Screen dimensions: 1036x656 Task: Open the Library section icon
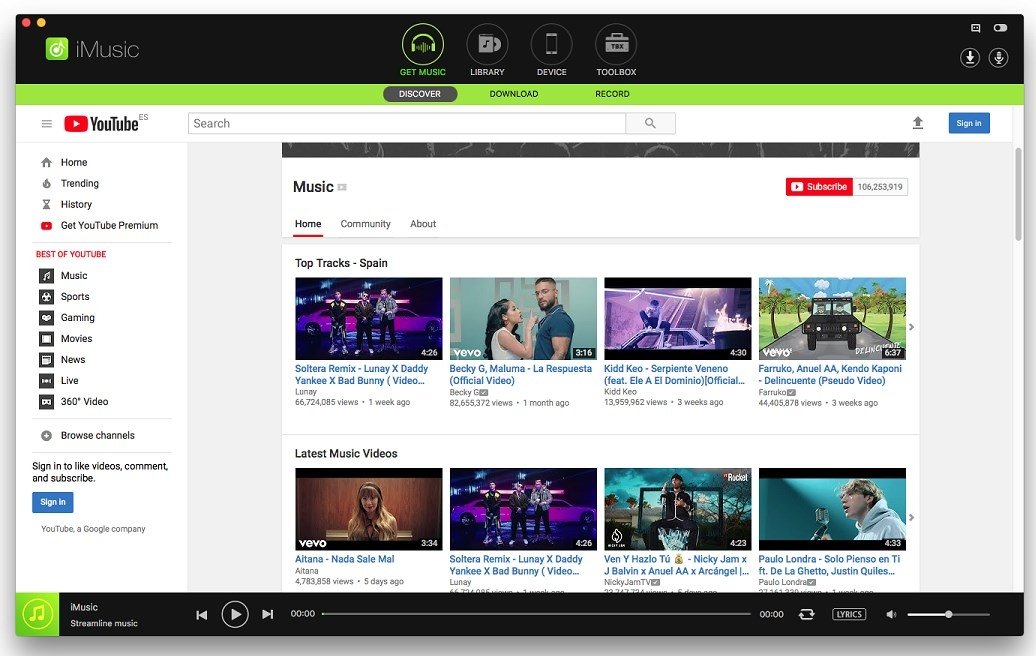tap(487, 44)
